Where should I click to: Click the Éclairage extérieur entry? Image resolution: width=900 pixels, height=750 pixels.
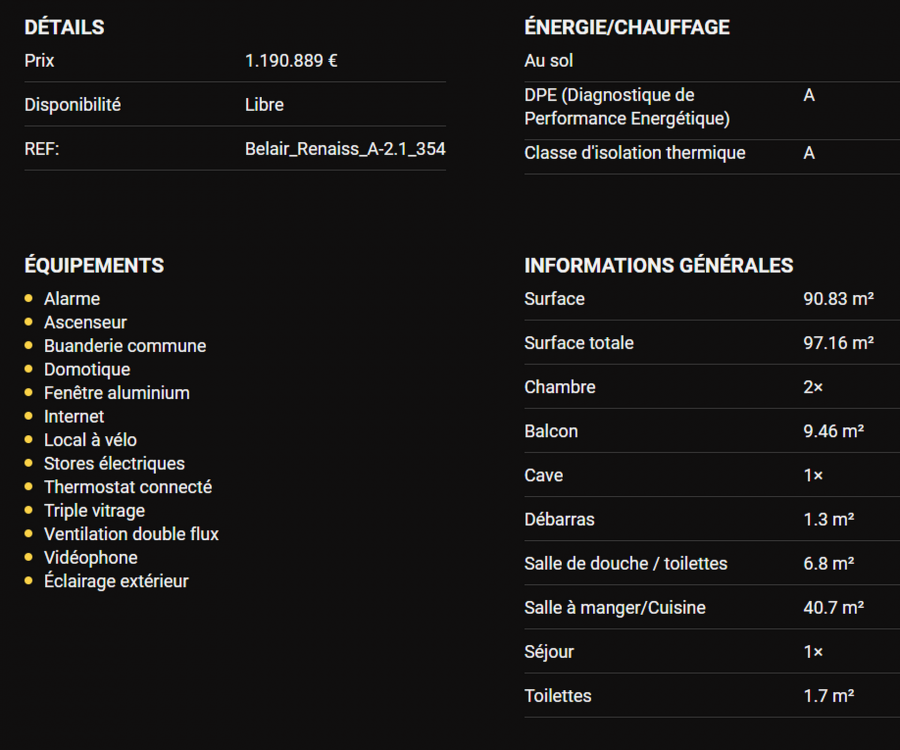point(116,581)
